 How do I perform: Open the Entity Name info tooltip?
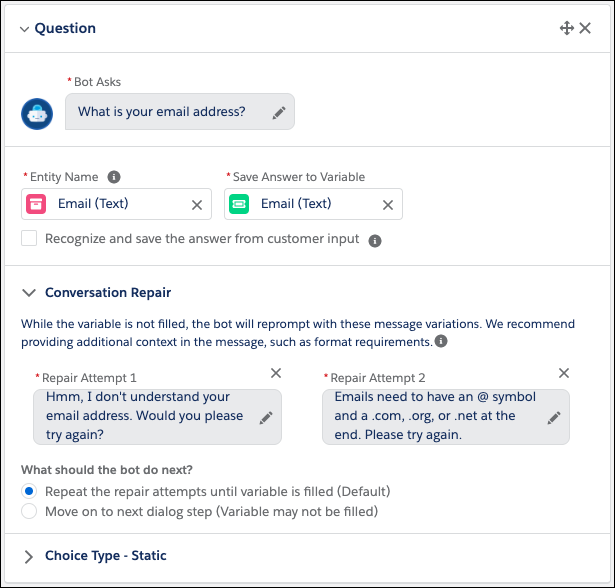[114, 177]
